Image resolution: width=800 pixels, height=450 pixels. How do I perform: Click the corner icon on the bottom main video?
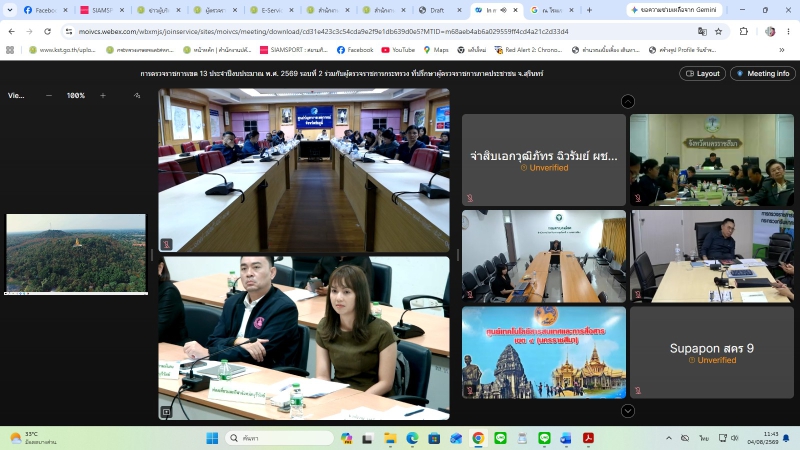pyautogui.click(x=166, y=412)
